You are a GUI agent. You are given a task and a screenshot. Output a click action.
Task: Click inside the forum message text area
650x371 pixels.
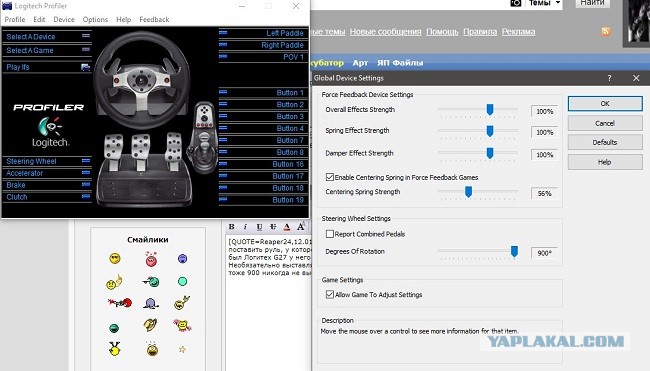click(269, 303)
